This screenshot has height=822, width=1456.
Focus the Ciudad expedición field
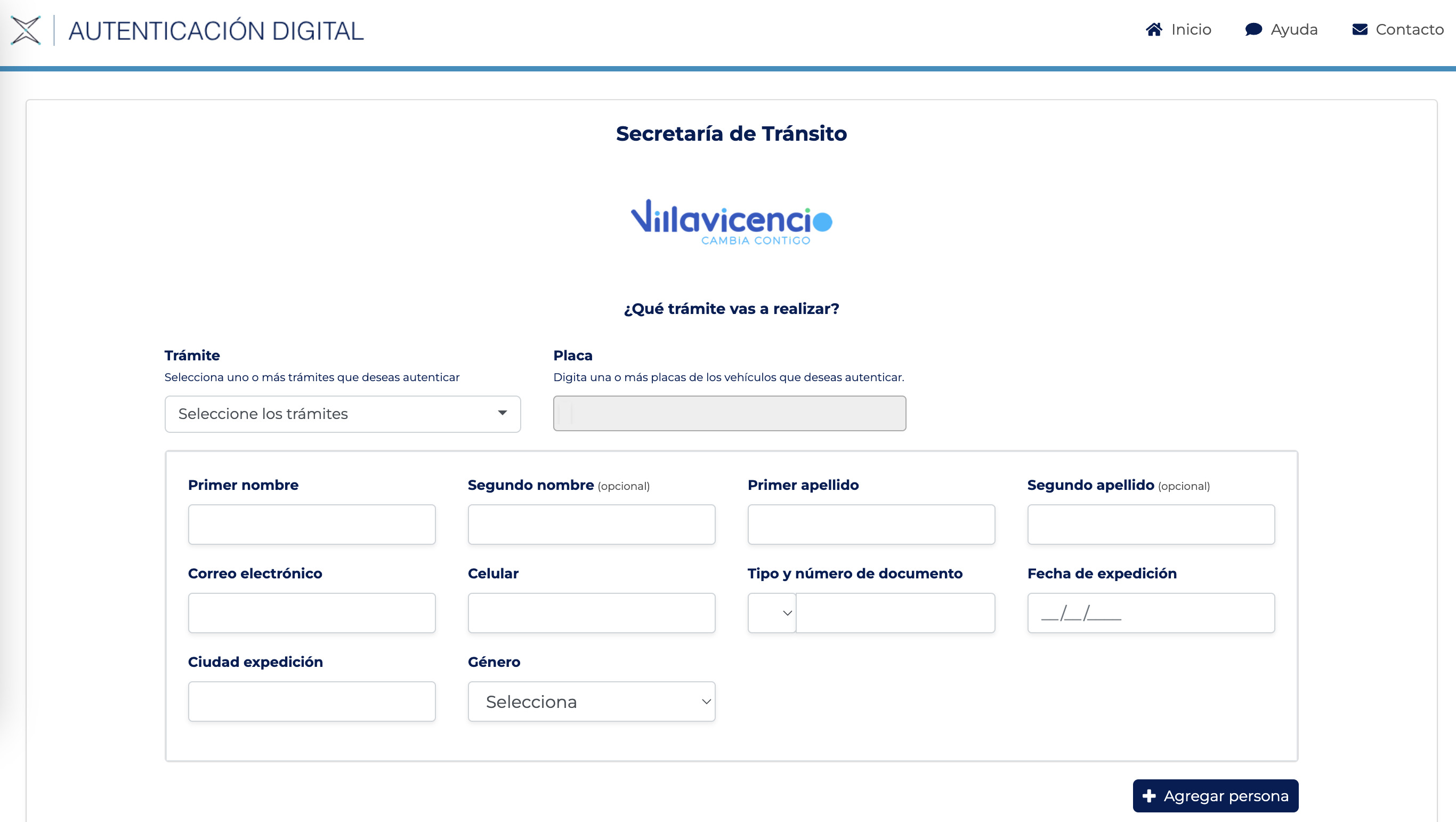click(x=311, y=702)
